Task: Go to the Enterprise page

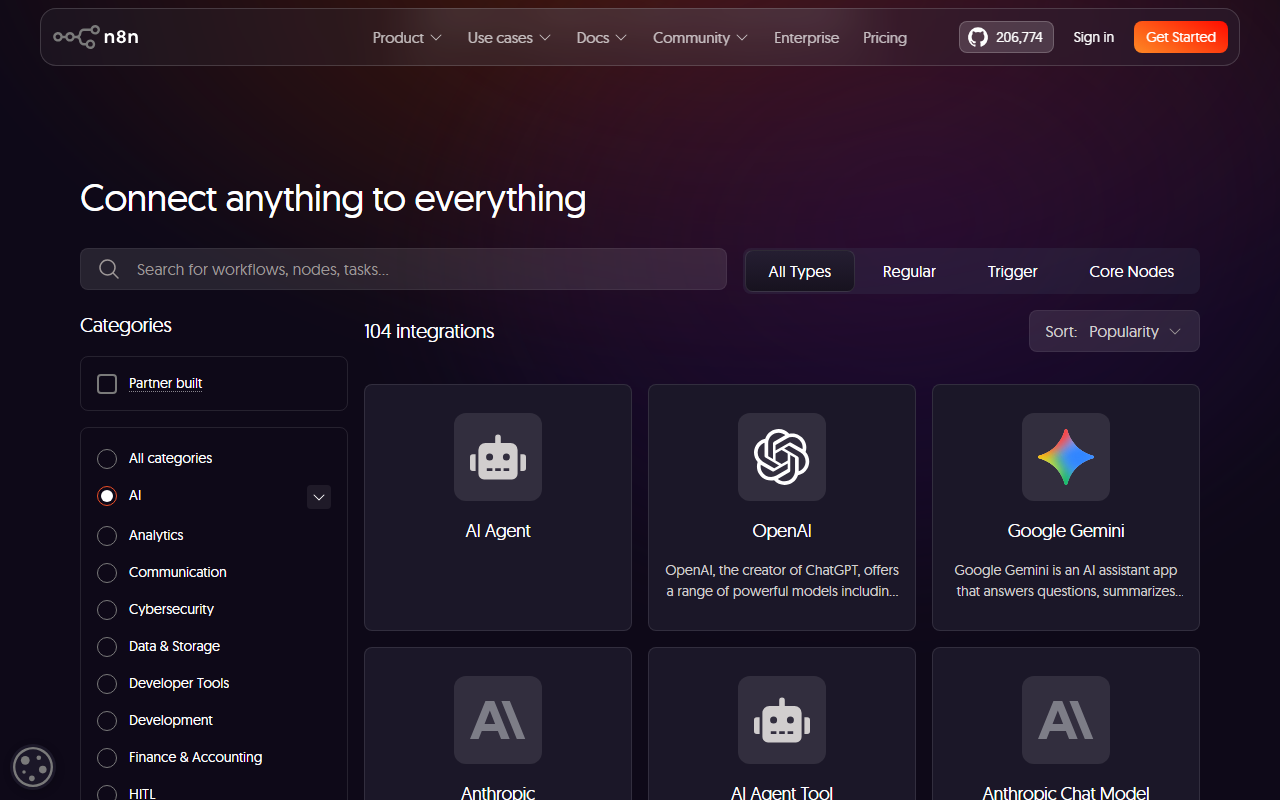Action: pos(806,38)
